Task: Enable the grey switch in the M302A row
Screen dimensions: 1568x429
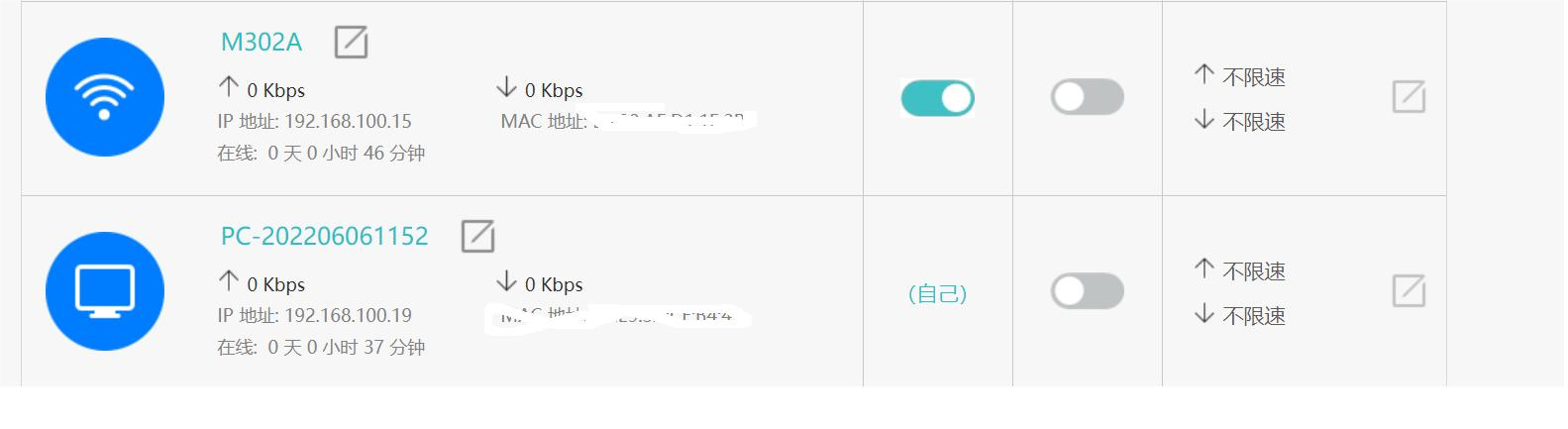Action: 1087,97
